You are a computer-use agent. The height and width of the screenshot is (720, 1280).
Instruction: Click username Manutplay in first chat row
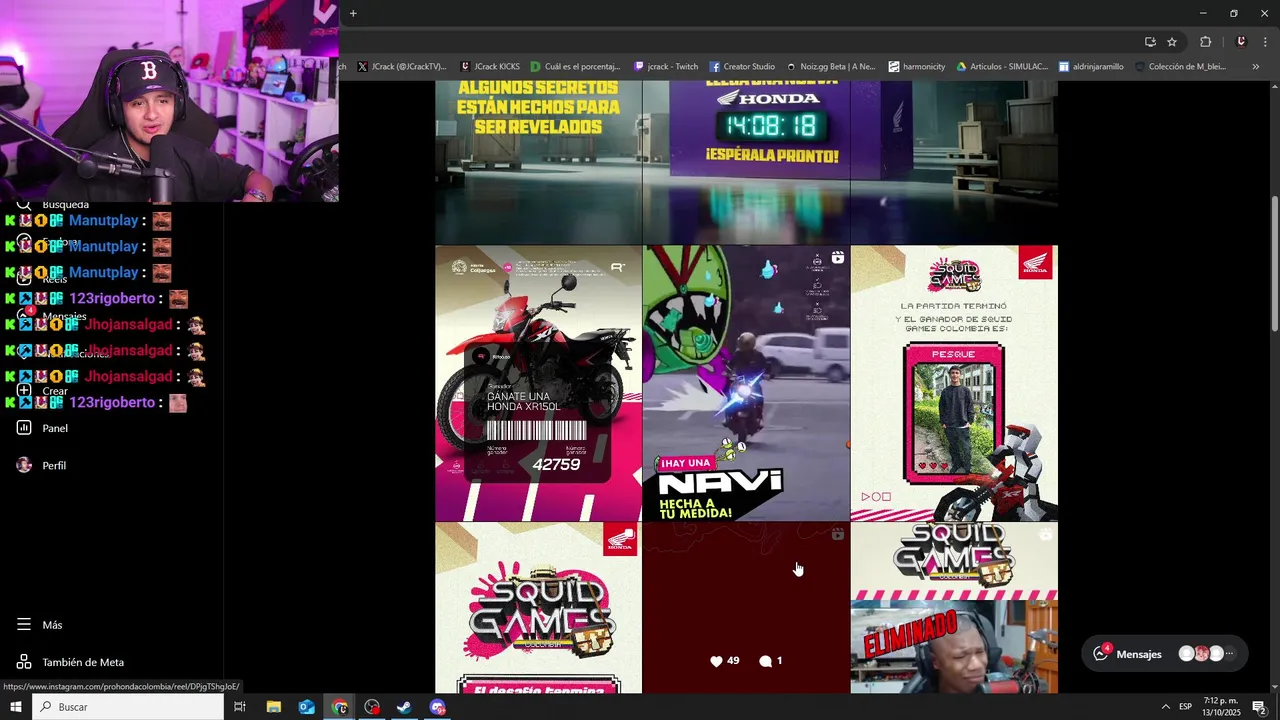coord(103,220)
